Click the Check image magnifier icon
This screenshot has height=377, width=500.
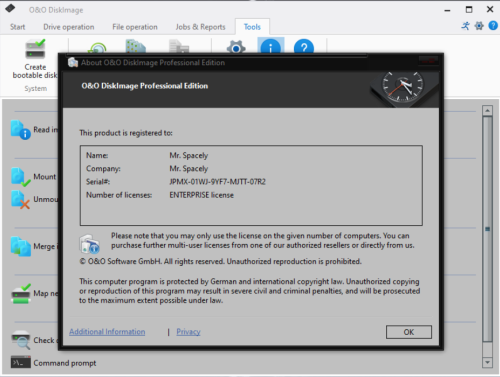pos(21,340)
